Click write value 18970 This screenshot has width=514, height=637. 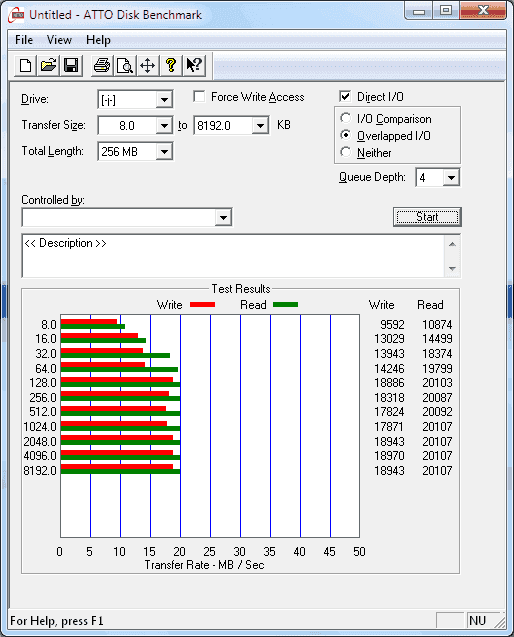click(x=389, y=456)
